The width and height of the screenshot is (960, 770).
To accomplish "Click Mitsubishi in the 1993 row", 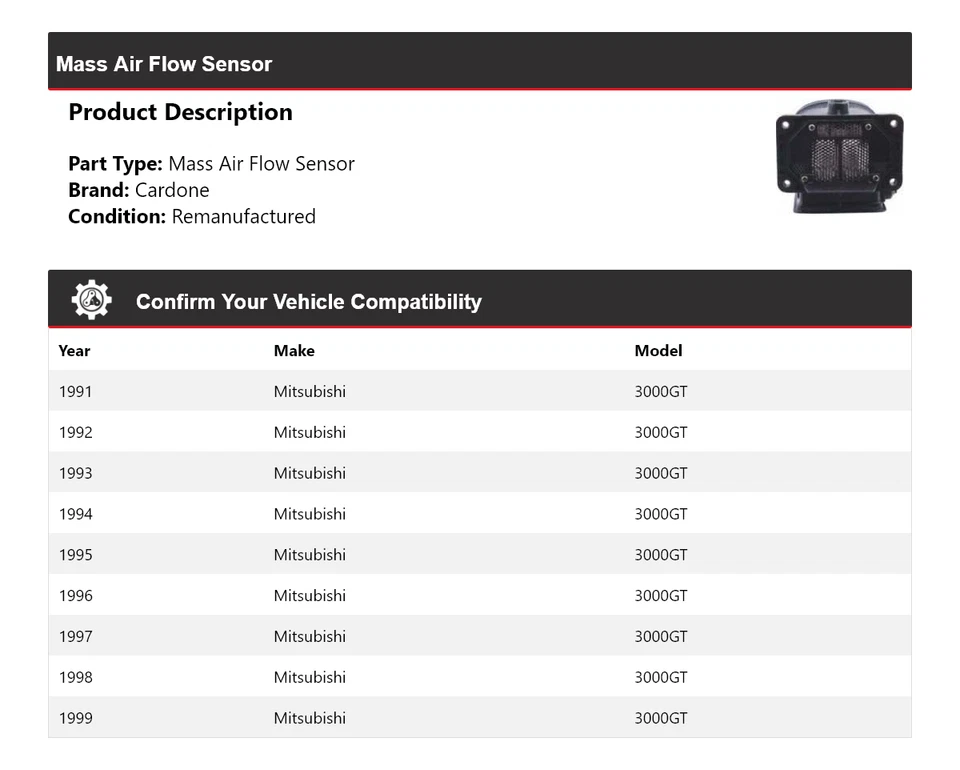I will (x=309, y=473).
